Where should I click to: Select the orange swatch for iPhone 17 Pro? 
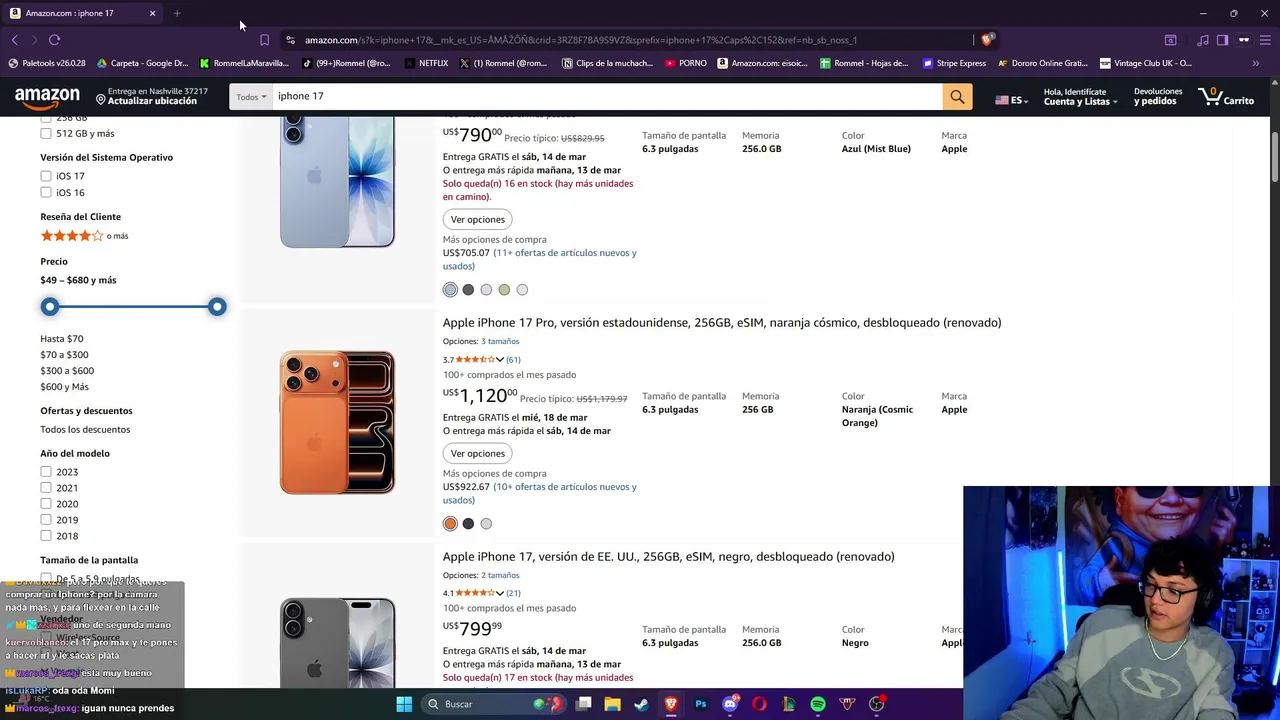pyautogui.click(x=450, y=524)
